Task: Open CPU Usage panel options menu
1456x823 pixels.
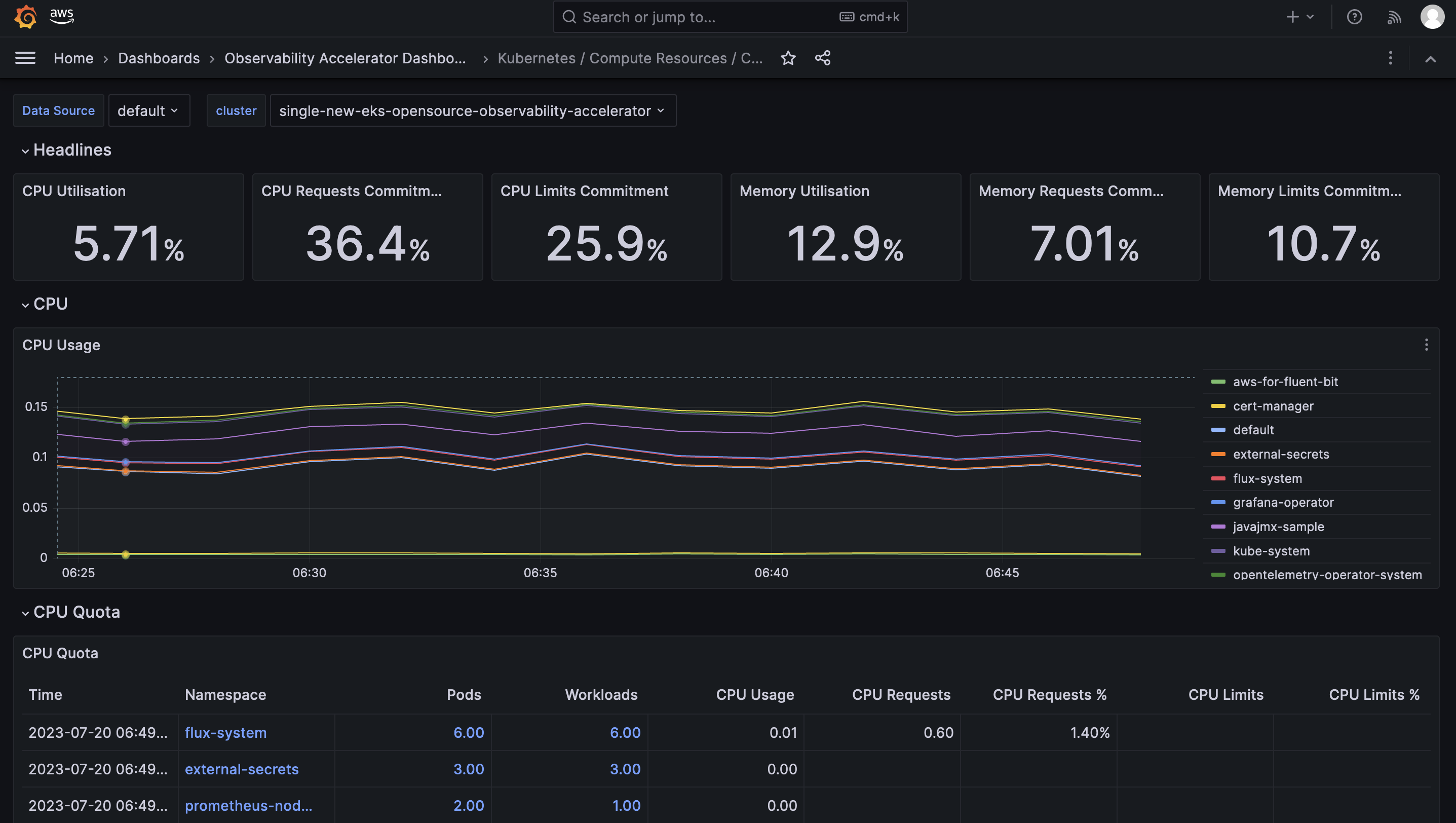Action: 1426,345
